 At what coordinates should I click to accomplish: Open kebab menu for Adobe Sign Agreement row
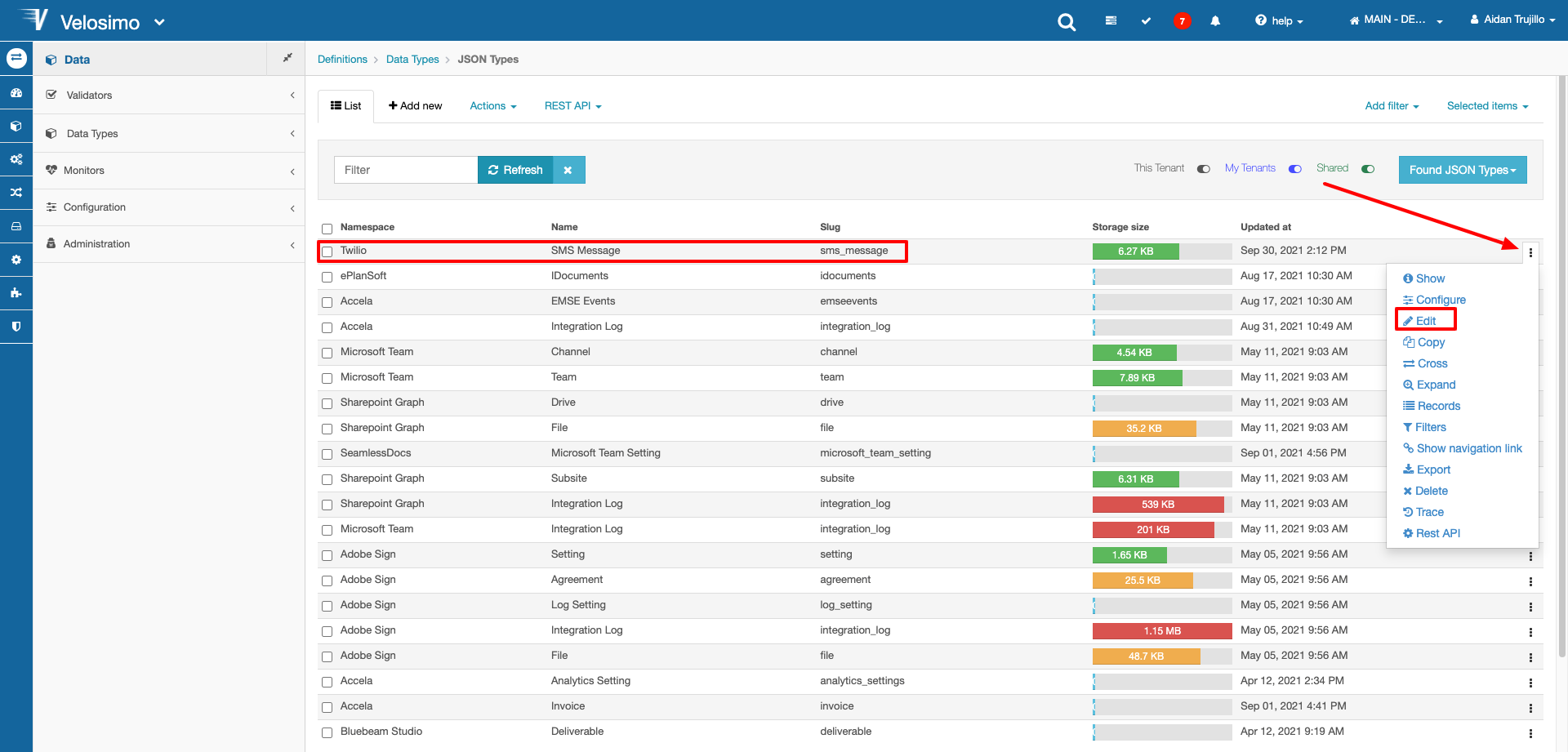(x=1530, y=581)
